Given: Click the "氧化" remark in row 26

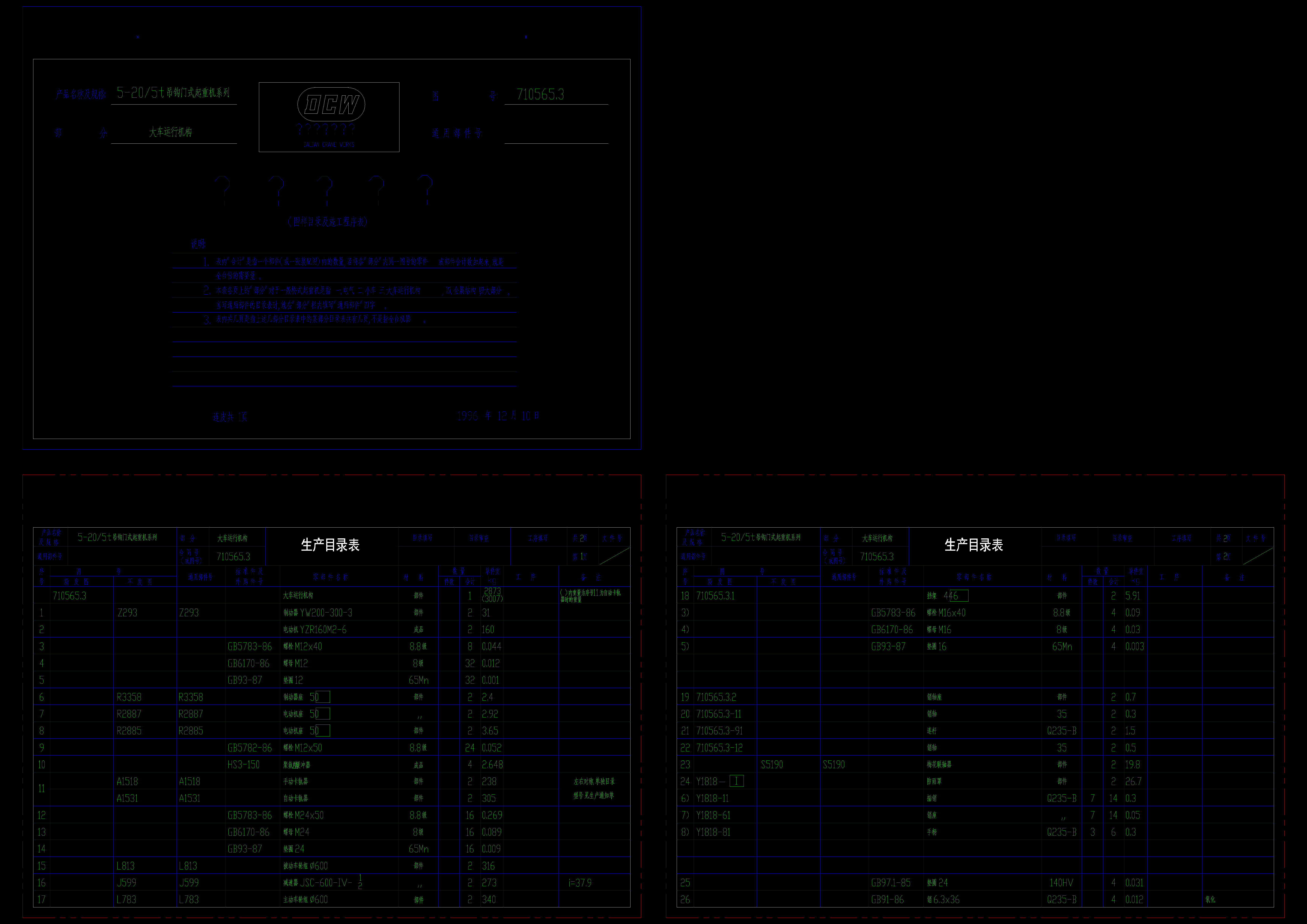Looking at the screenshot, I should (x=1210, y=900).
